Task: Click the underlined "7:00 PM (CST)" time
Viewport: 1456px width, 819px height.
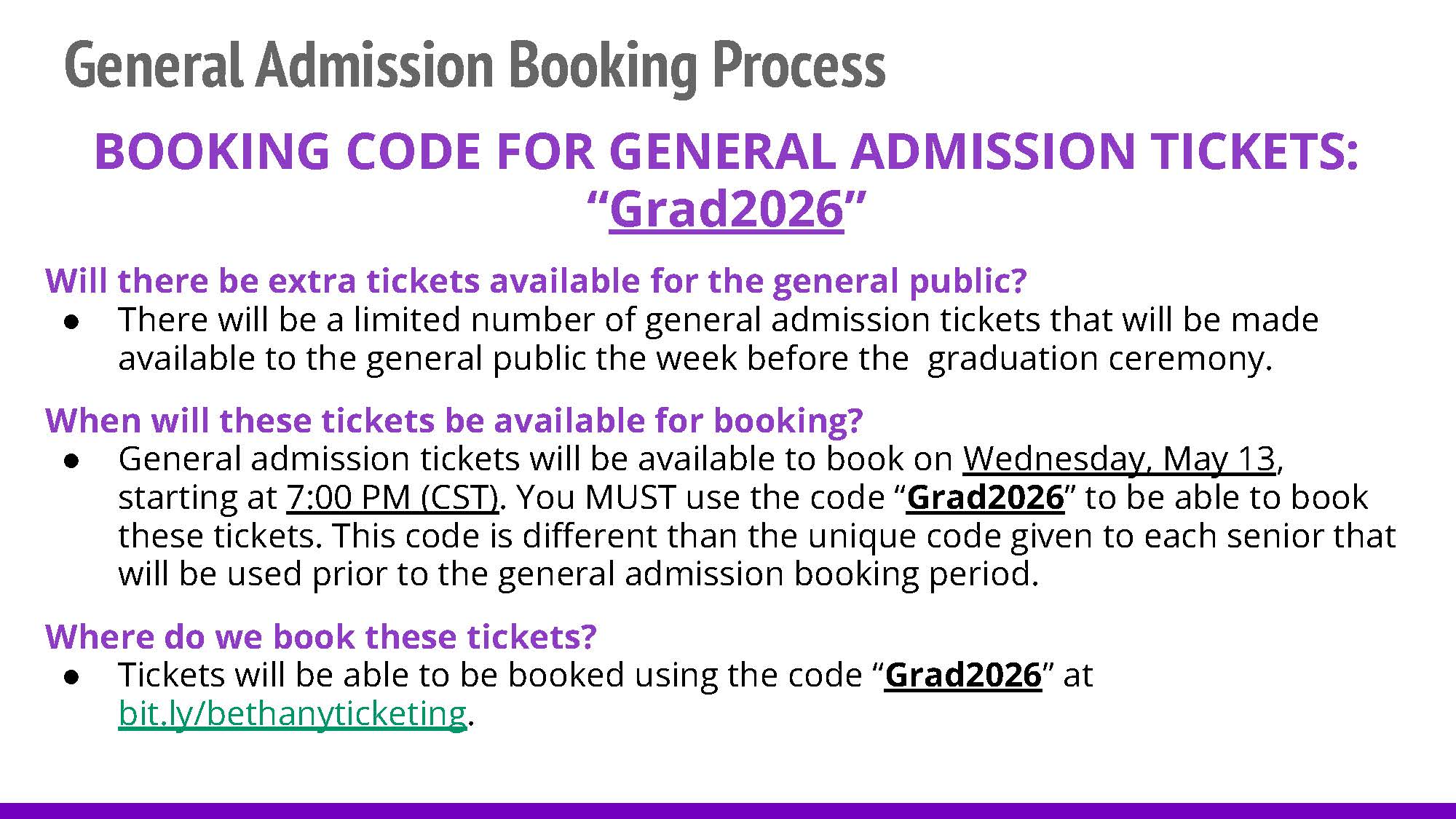Action: click(392, 498)
